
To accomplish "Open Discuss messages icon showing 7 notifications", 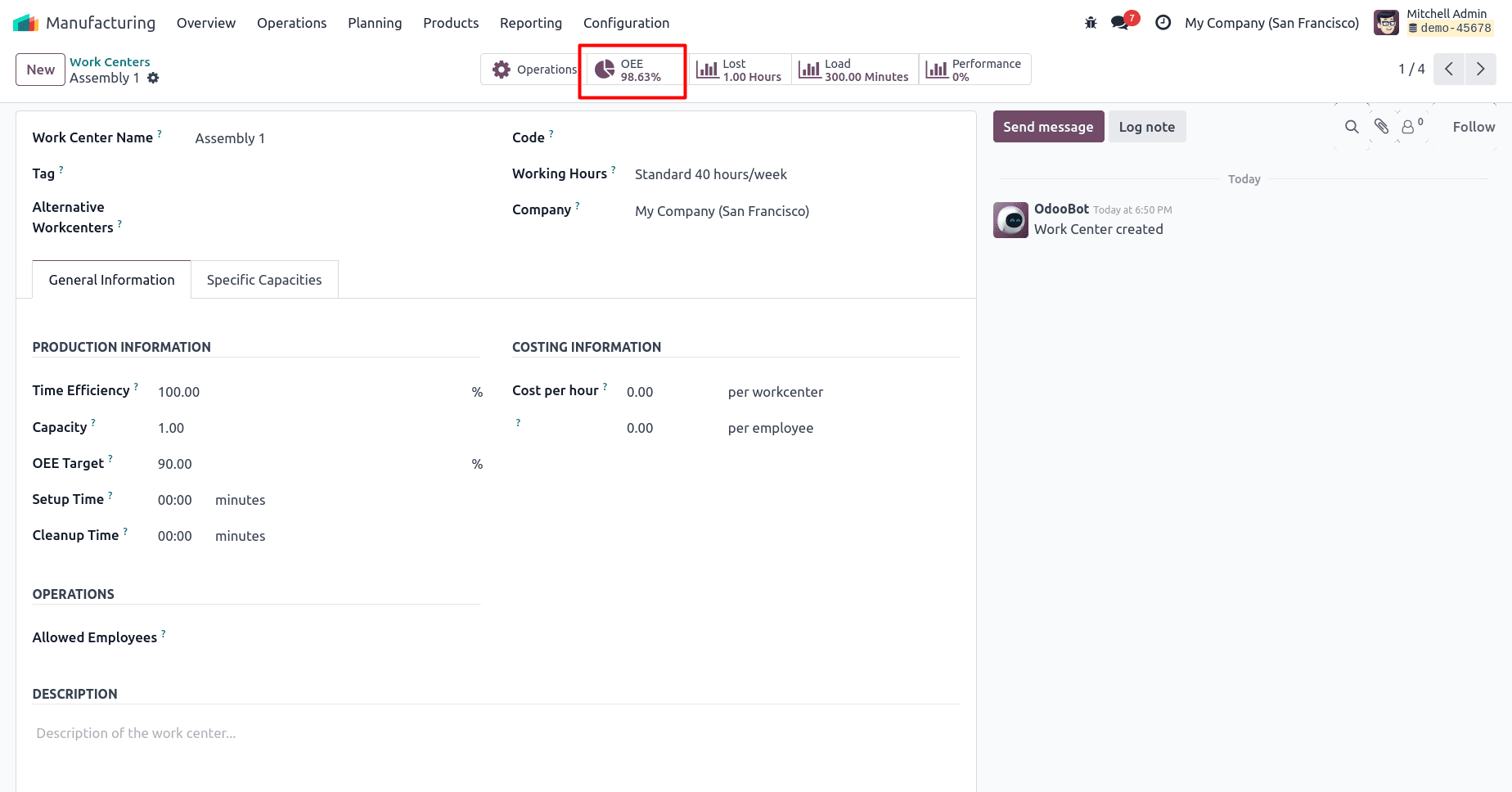I will 1120,22.
